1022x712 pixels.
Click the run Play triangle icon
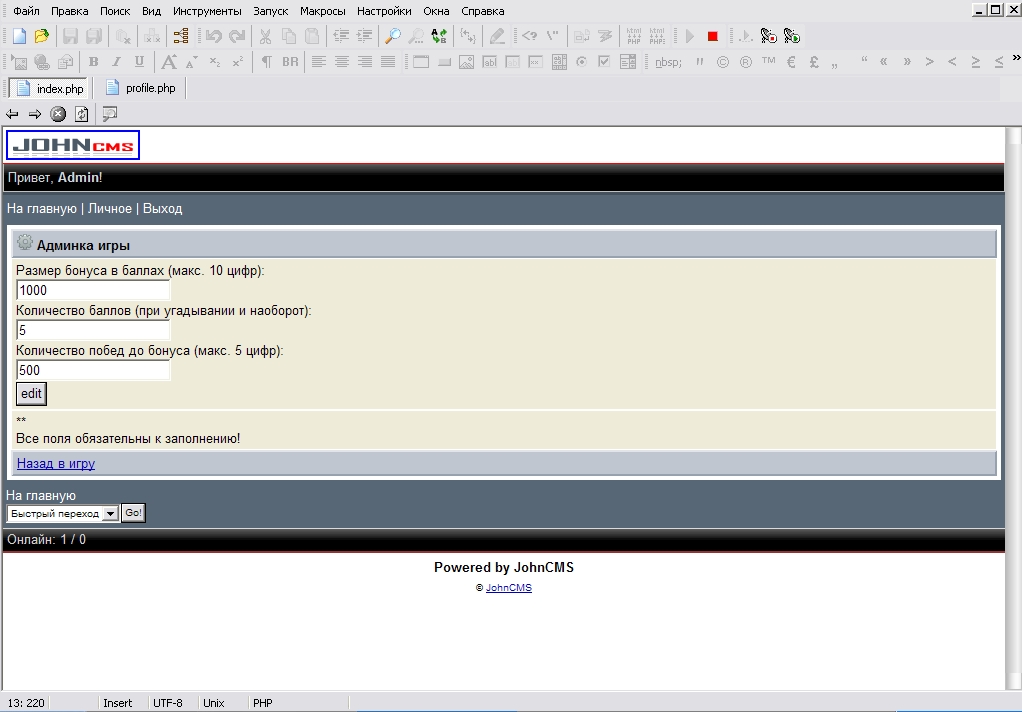point(690,37)
